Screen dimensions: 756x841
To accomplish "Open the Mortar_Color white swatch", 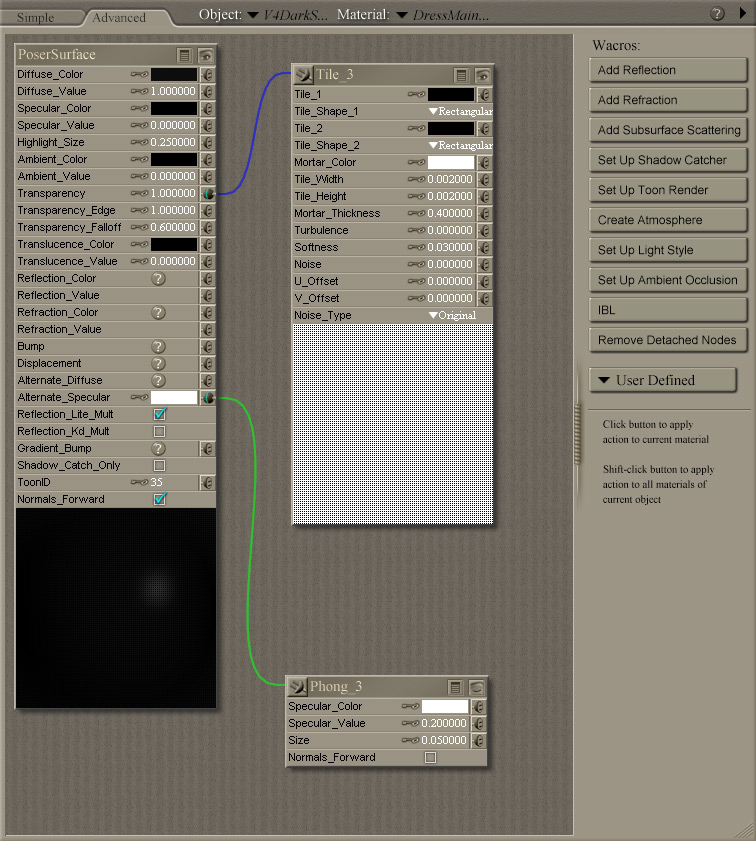I will (451, 163).
